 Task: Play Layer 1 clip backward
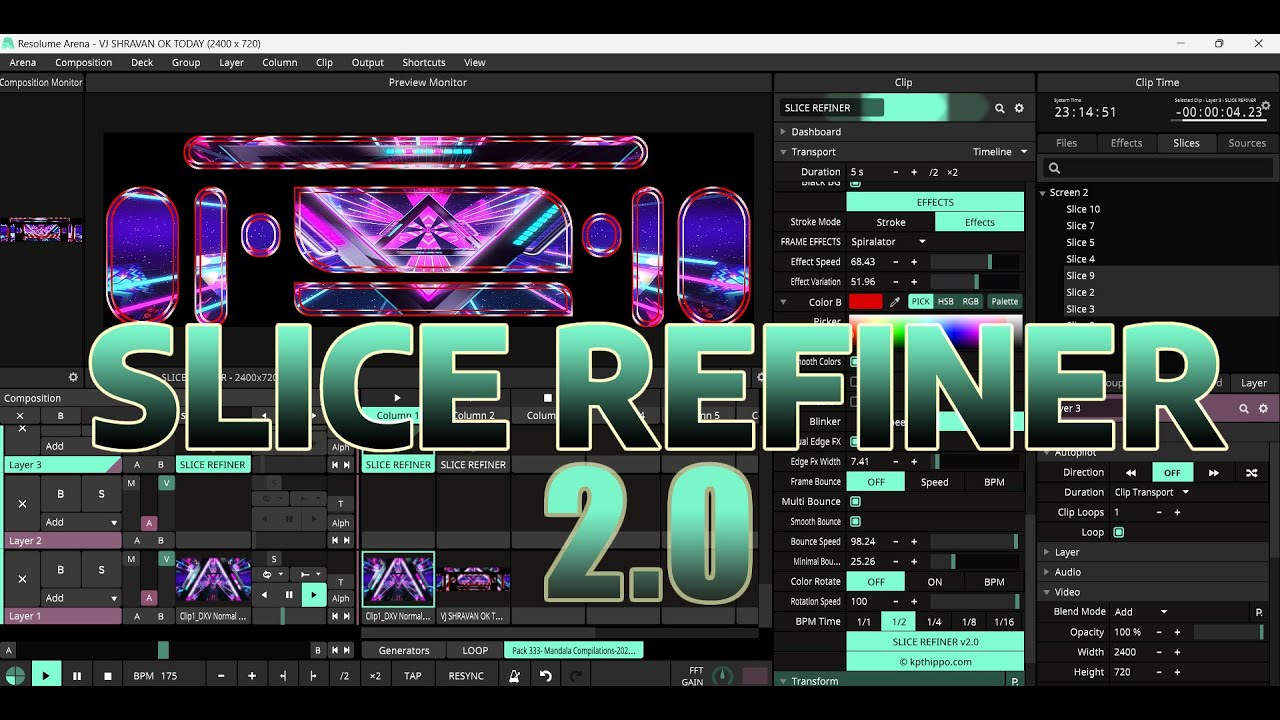(265, 594)
